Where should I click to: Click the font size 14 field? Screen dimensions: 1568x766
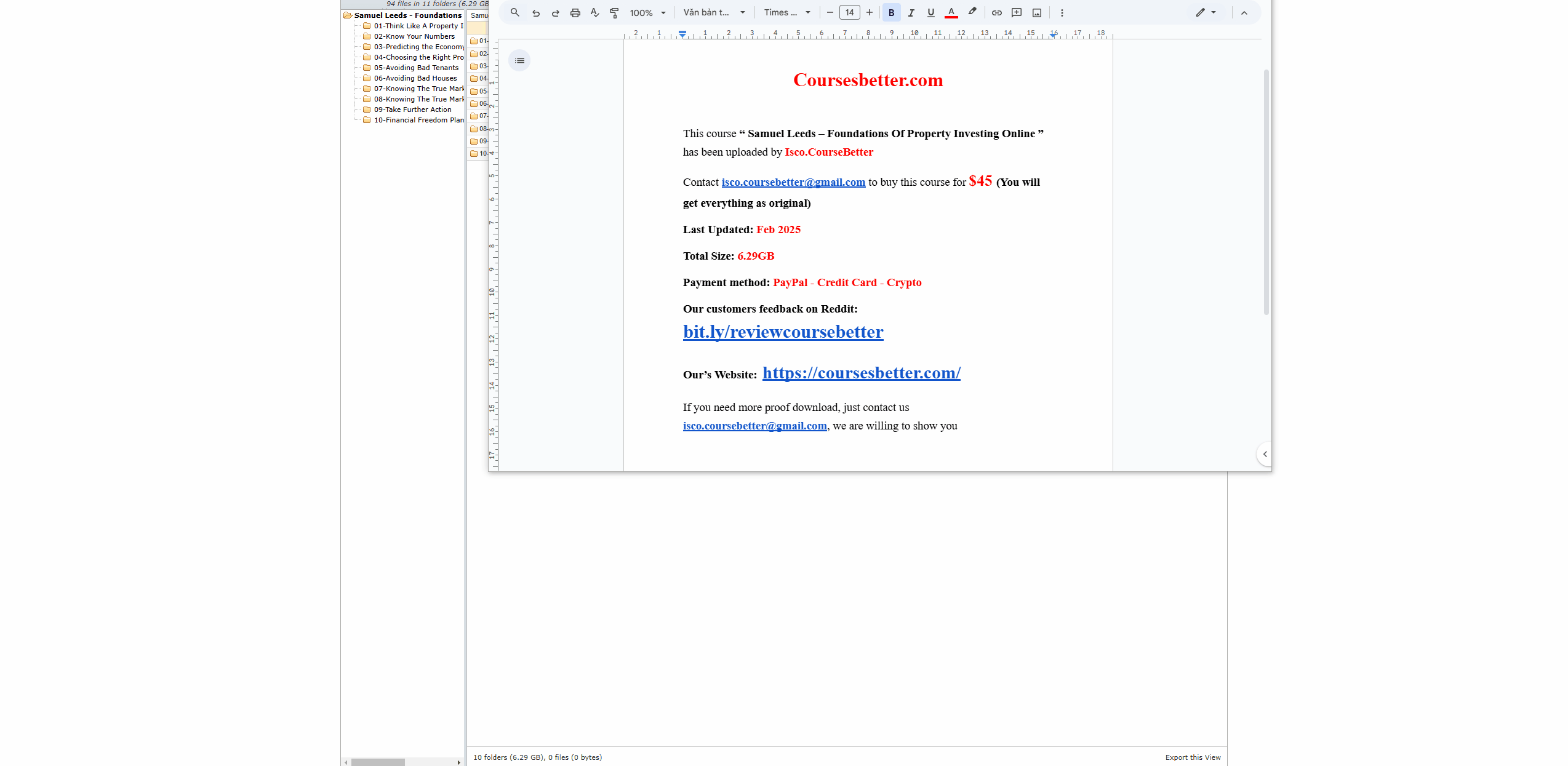click(x=849, y=12)
